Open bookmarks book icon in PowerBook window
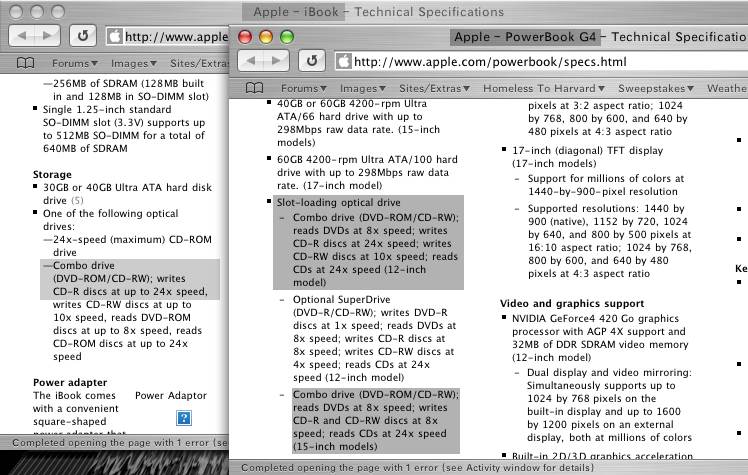Viewport: 748px width, 475px height. click(x=254, y=88)
